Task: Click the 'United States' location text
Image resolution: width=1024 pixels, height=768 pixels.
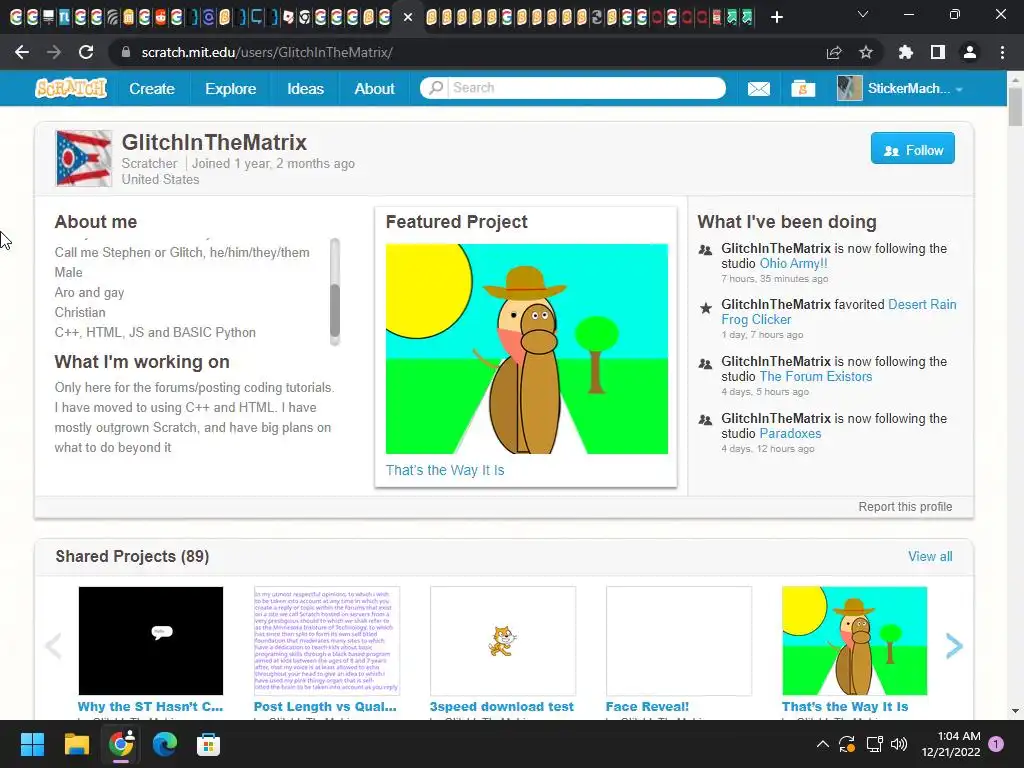Action: [x=160, y=179]
